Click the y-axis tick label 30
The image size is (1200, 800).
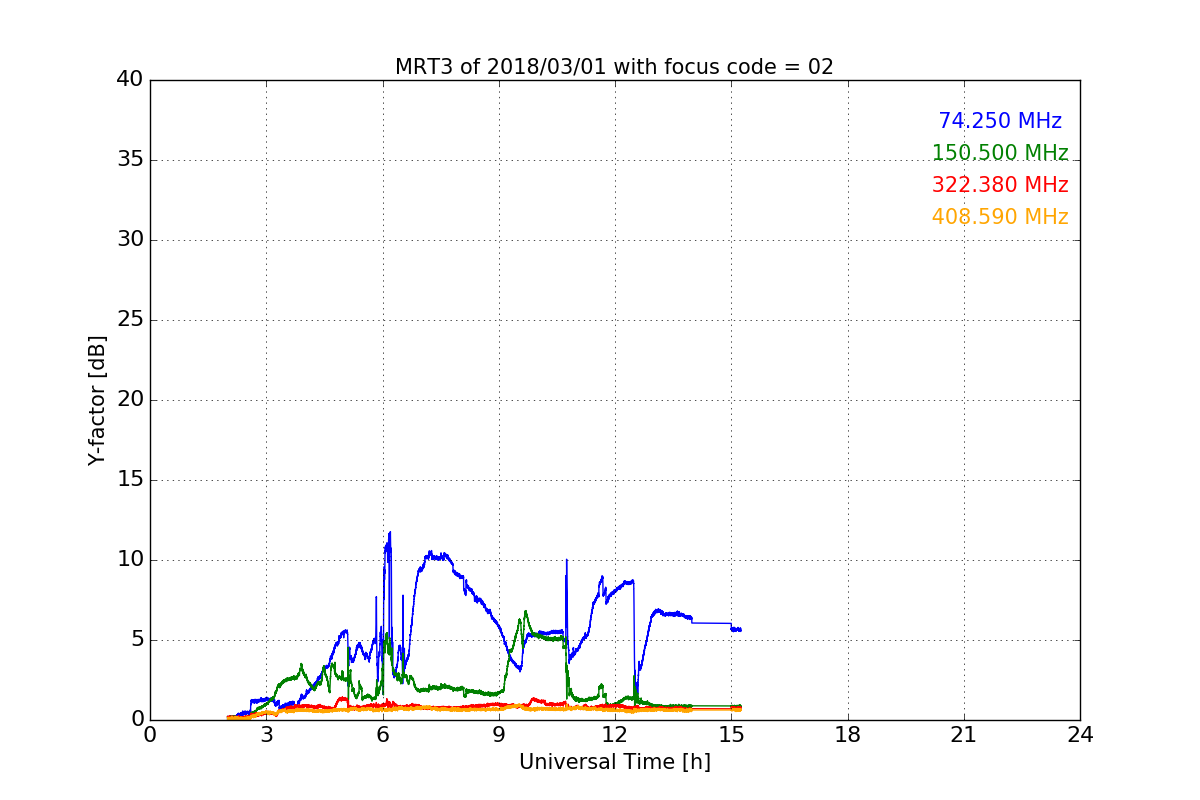130,240
